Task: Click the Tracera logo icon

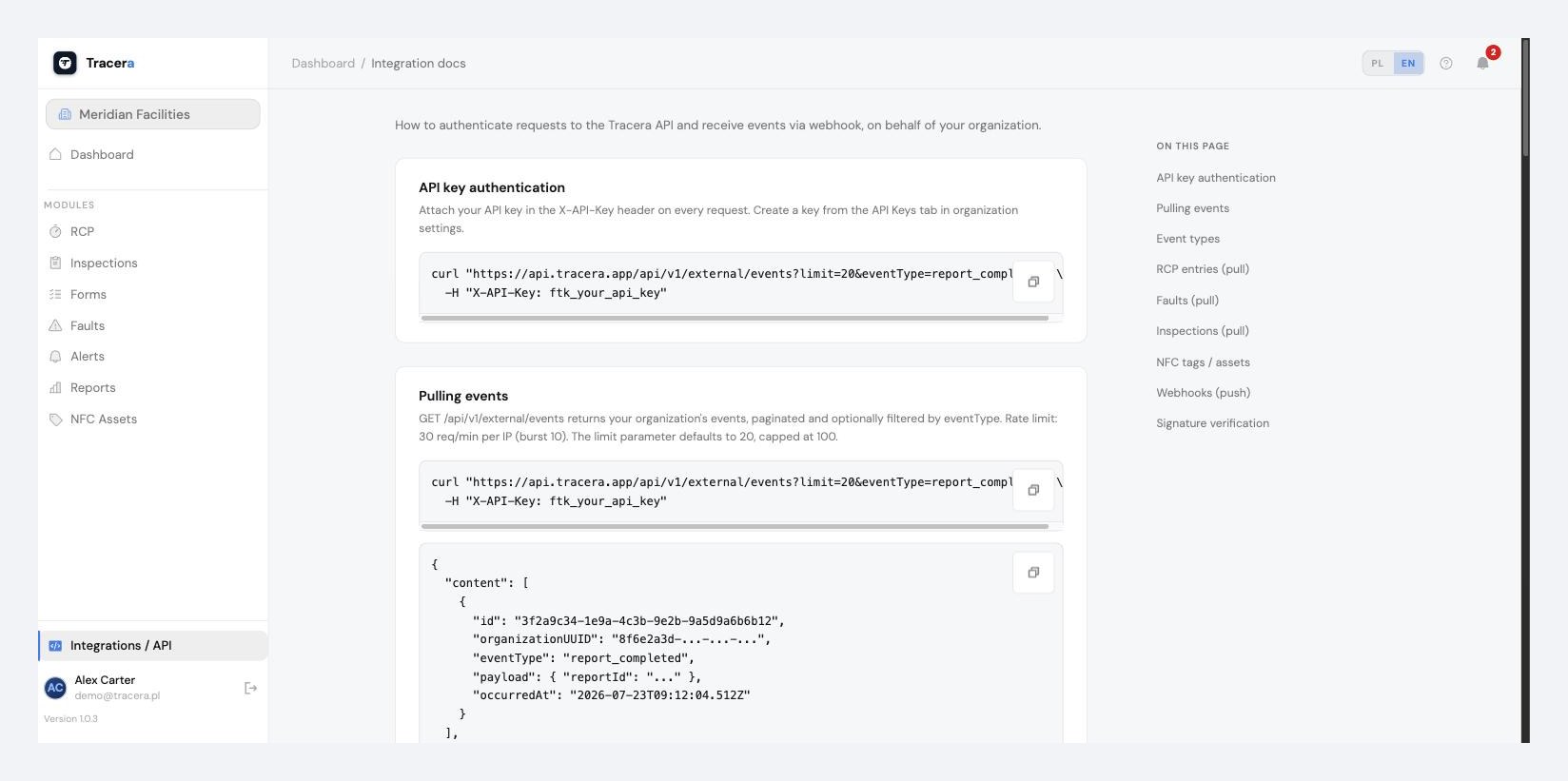Action: click(65, 63)
